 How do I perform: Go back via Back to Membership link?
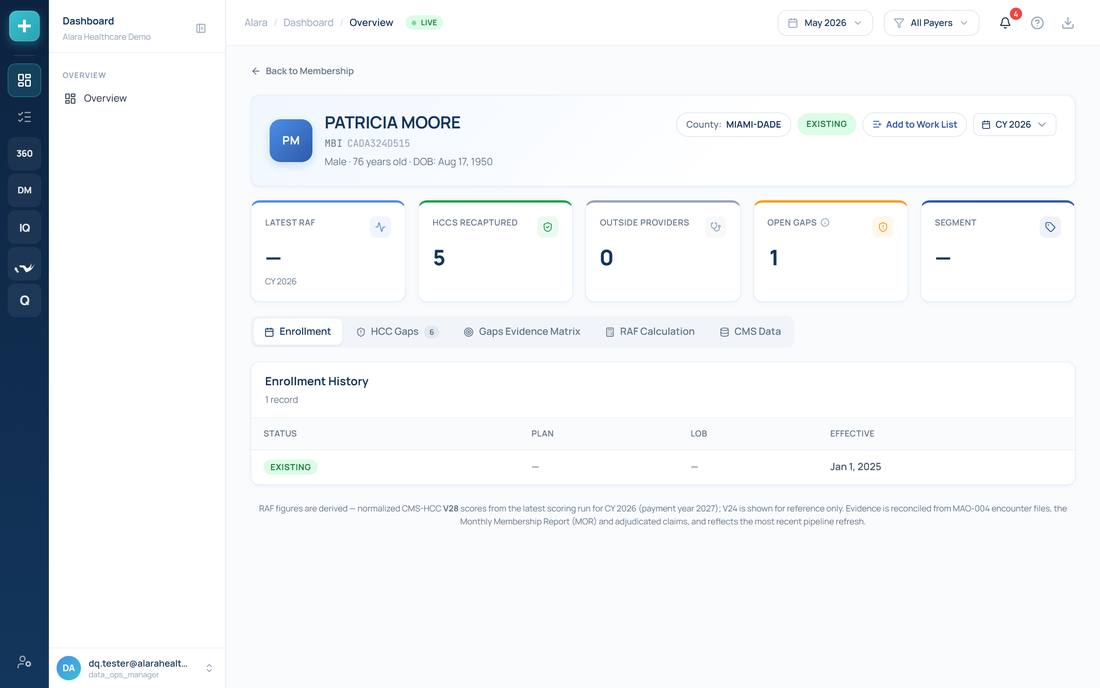[302, 71]
